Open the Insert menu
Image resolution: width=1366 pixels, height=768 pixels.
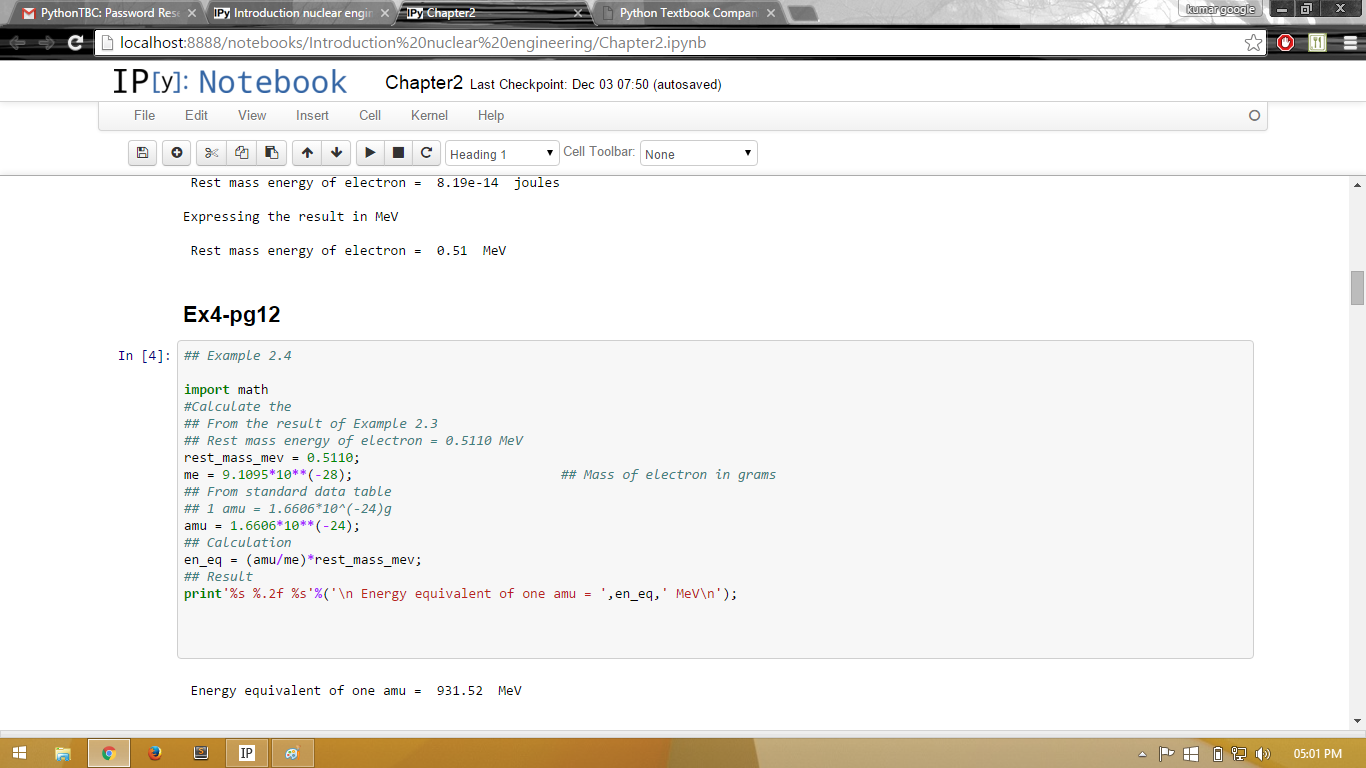click(312, 116)
